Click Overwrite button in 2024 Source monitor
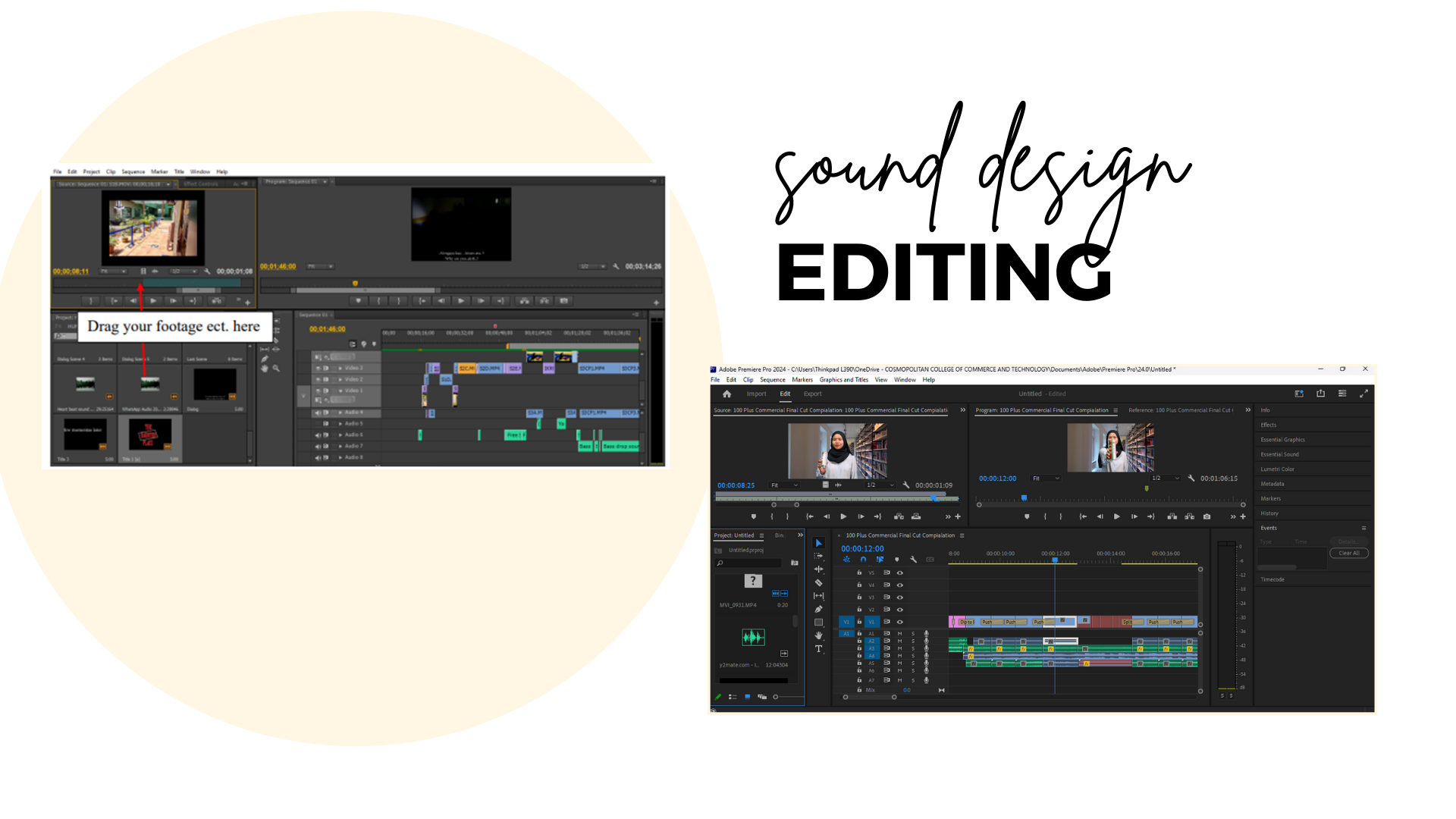The width and height of the screenshot is (1456, 819). tap(916, 516)
